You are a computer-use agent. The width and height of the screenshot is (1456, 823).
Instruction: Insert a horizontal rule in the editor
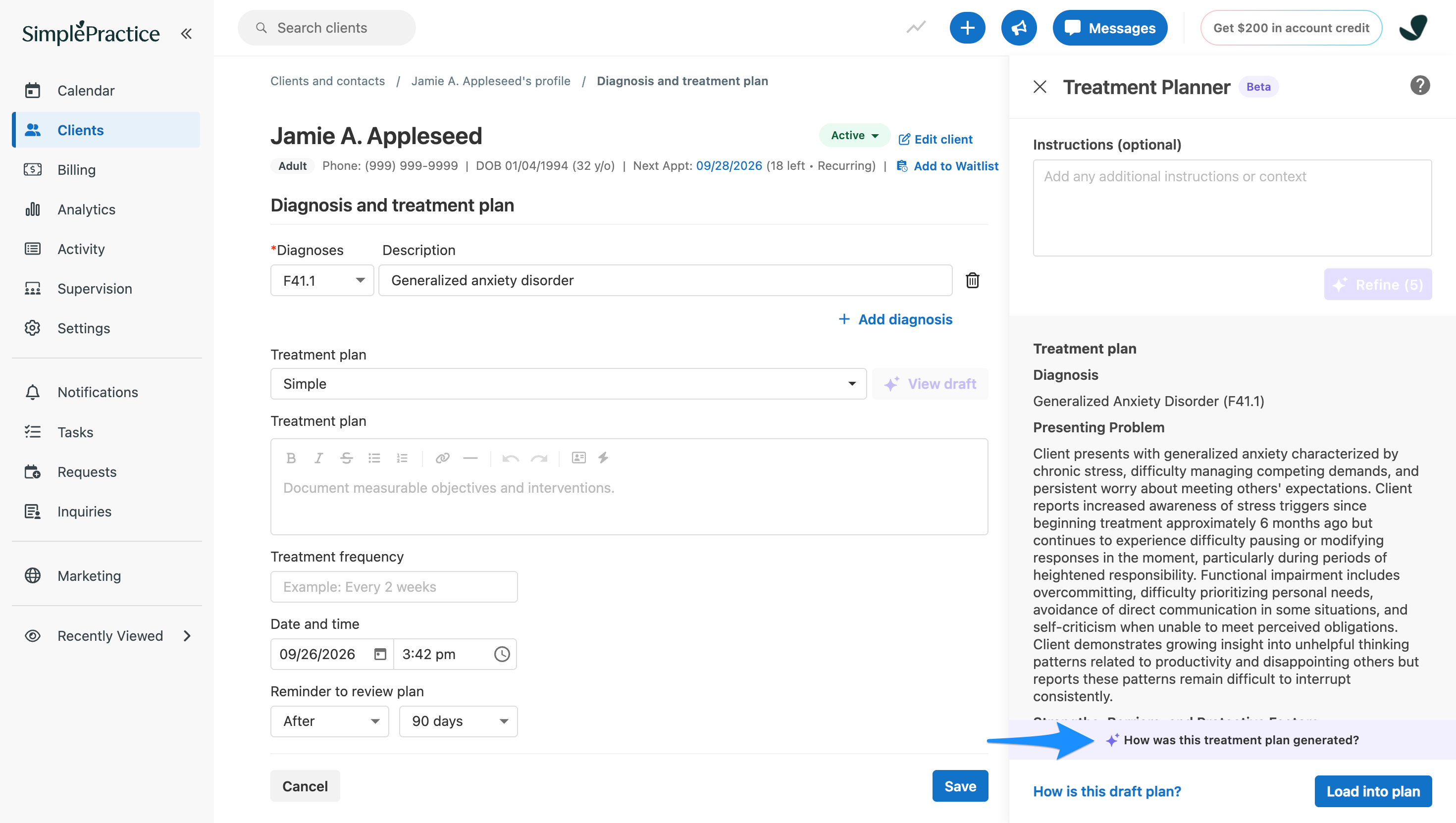tap(470, 458)
